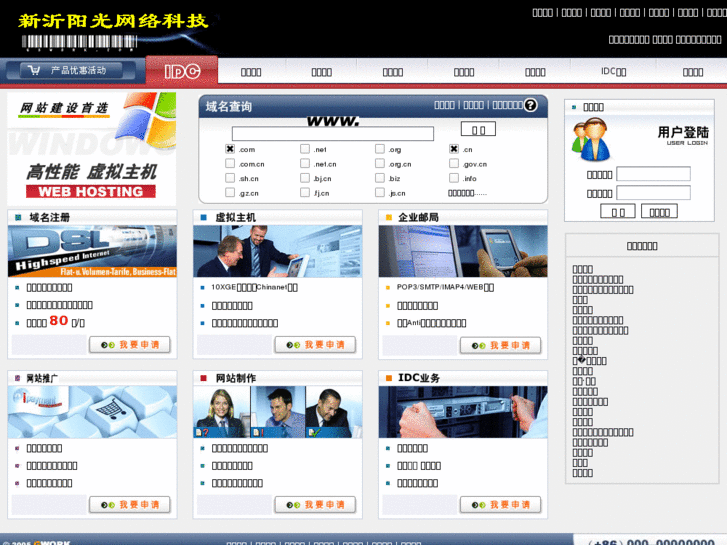Check the .org.cn domain checkbox
This screenshot has height=545, width=727.
[380, 163]
